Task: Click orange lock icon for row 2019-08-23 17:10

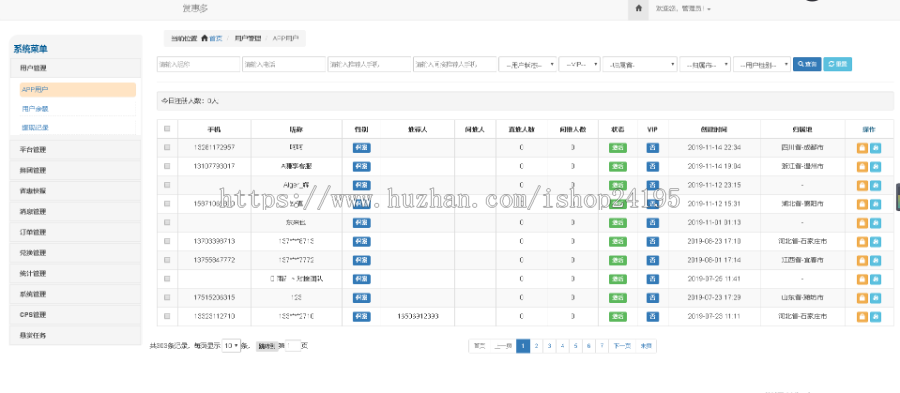Action: pos(862,242)
